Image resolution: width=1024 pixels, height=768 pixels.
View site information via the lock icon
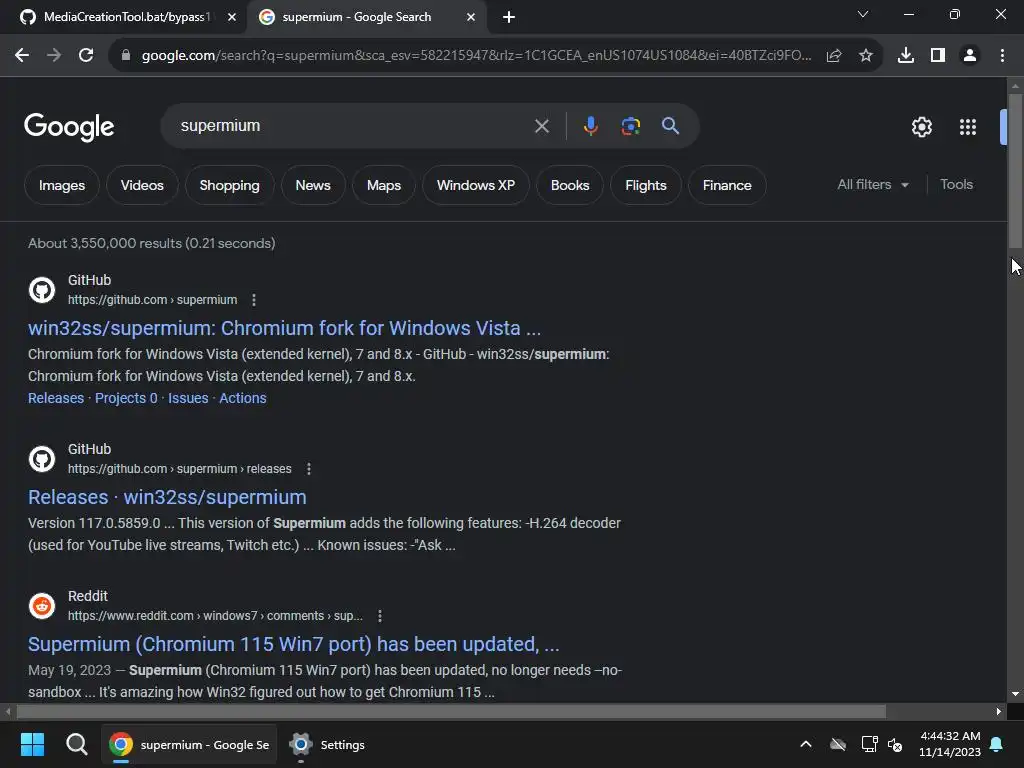pos(126,56)
